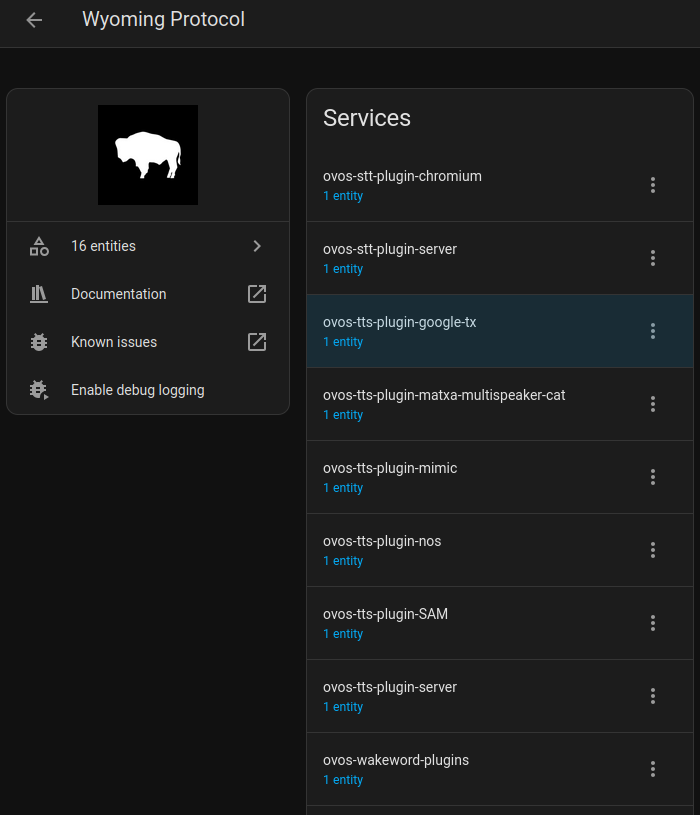Click the entities shapes icon

(x=39, y=246)
